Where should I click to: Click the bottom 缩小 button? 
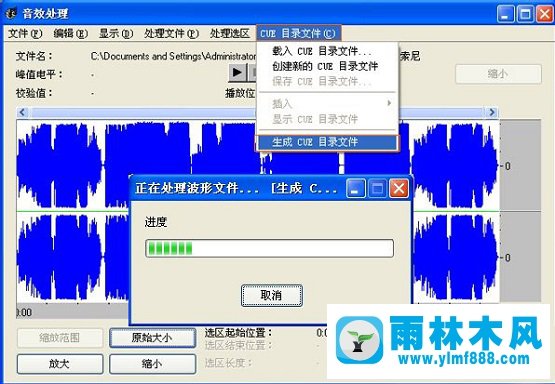[x=152, y=364]
